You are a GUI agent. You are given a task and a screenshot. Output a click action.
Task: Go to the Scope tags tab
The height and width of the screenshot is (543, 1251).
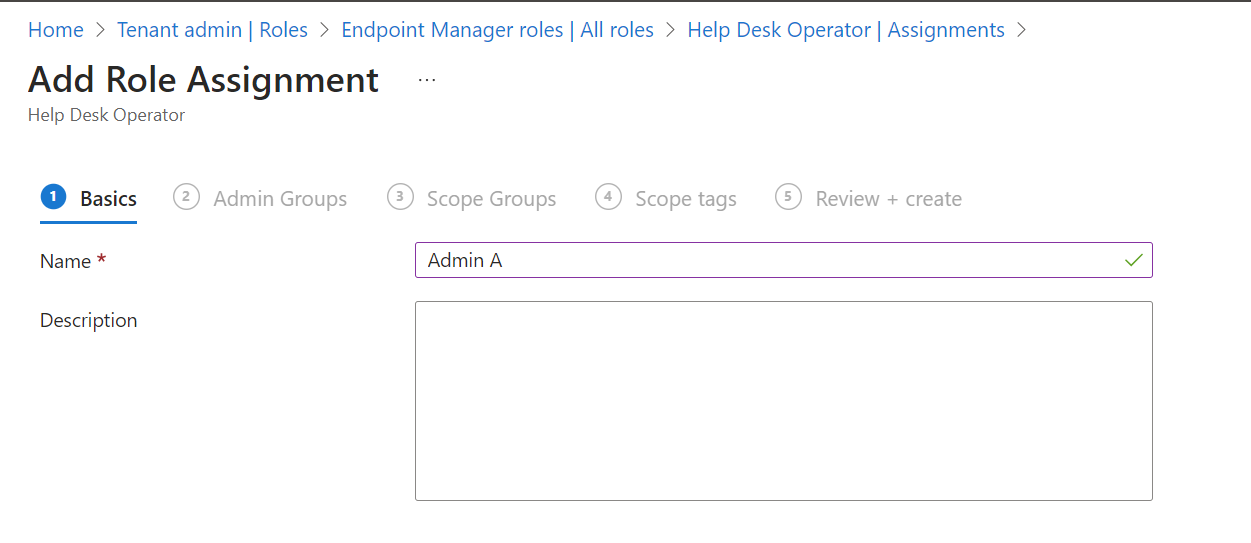click(x=686, y=199)
